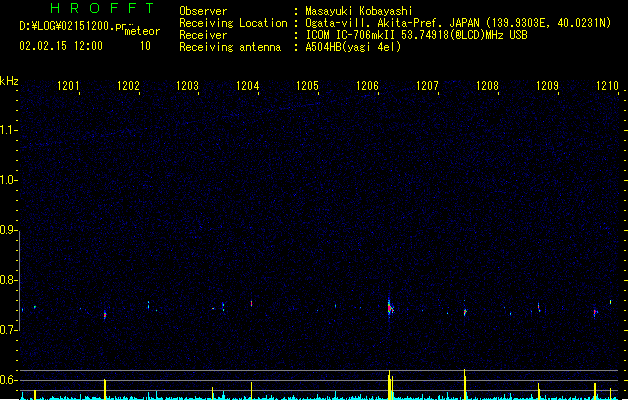Click the 1.0 frequency axis label

coord(8,180)
